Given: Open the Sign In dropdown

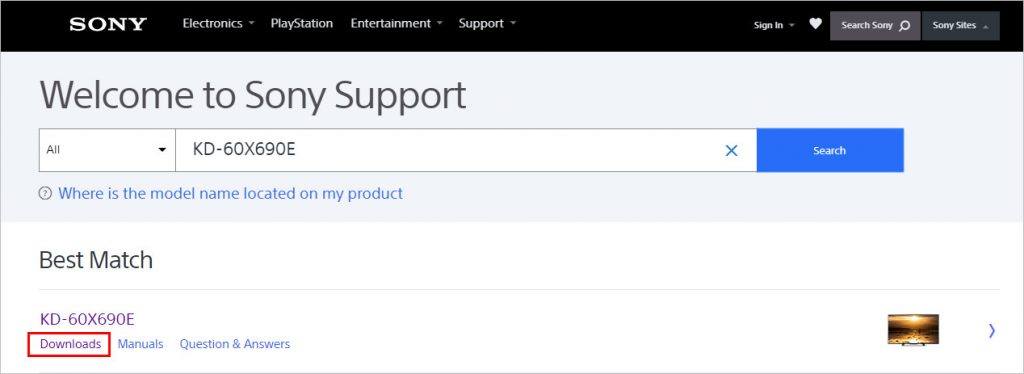Looking at the screenshot, I should pyautogui.click(x=774, y=25).
